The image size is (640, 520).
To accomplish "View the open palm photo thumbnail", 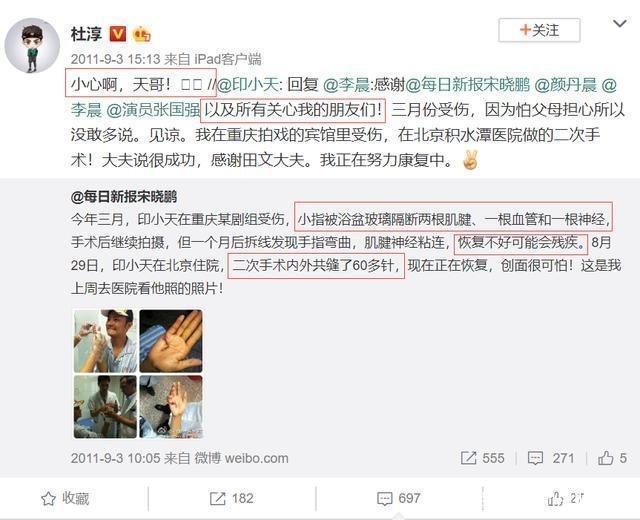I will pos(171,341).
